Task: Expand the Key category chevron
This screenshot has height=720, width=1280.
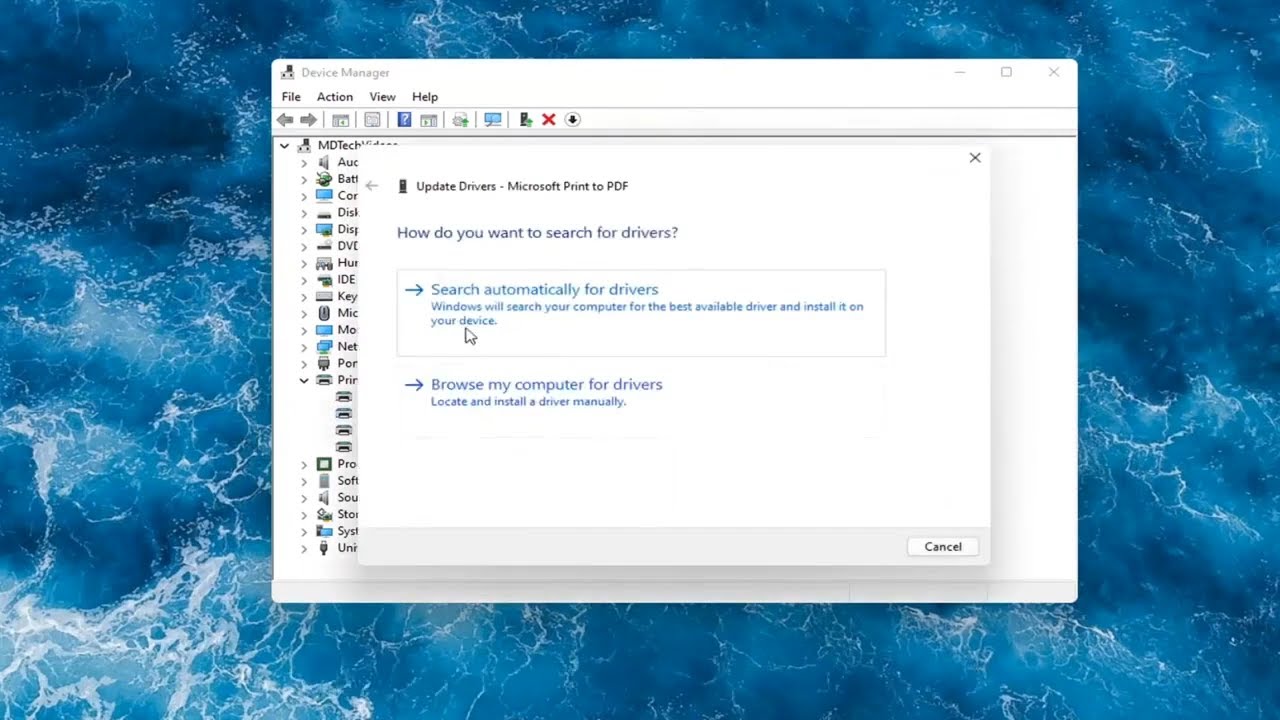Action: tap(304, 296)
